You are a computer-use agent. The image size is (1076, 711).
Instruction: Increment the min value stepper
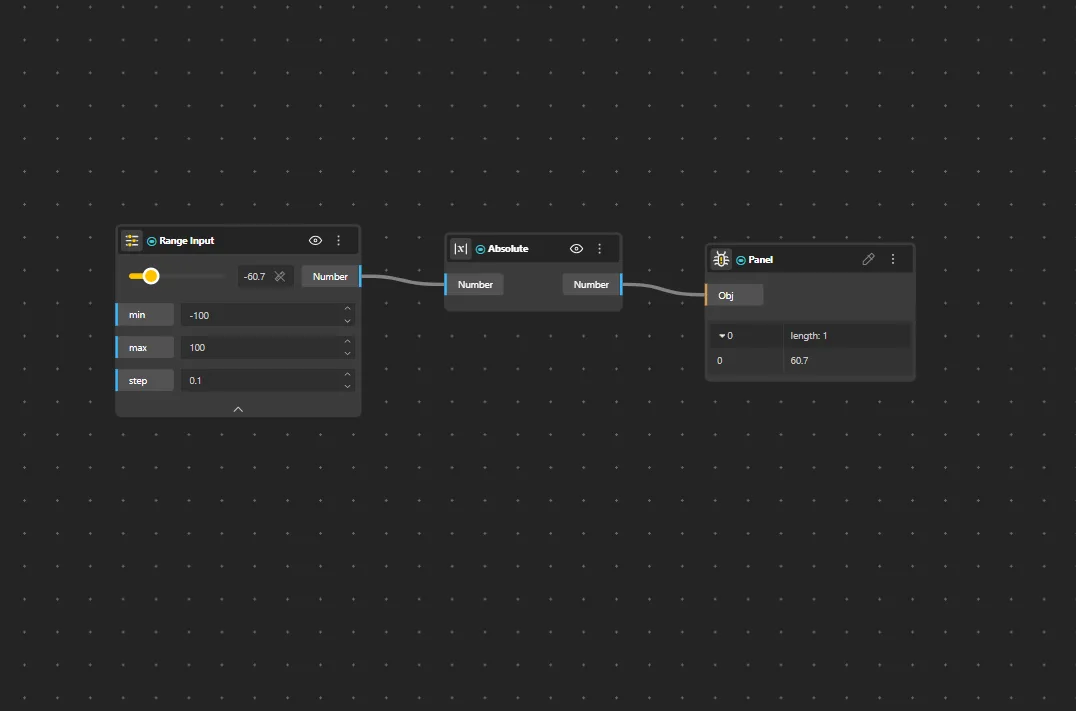click(347, 309)
